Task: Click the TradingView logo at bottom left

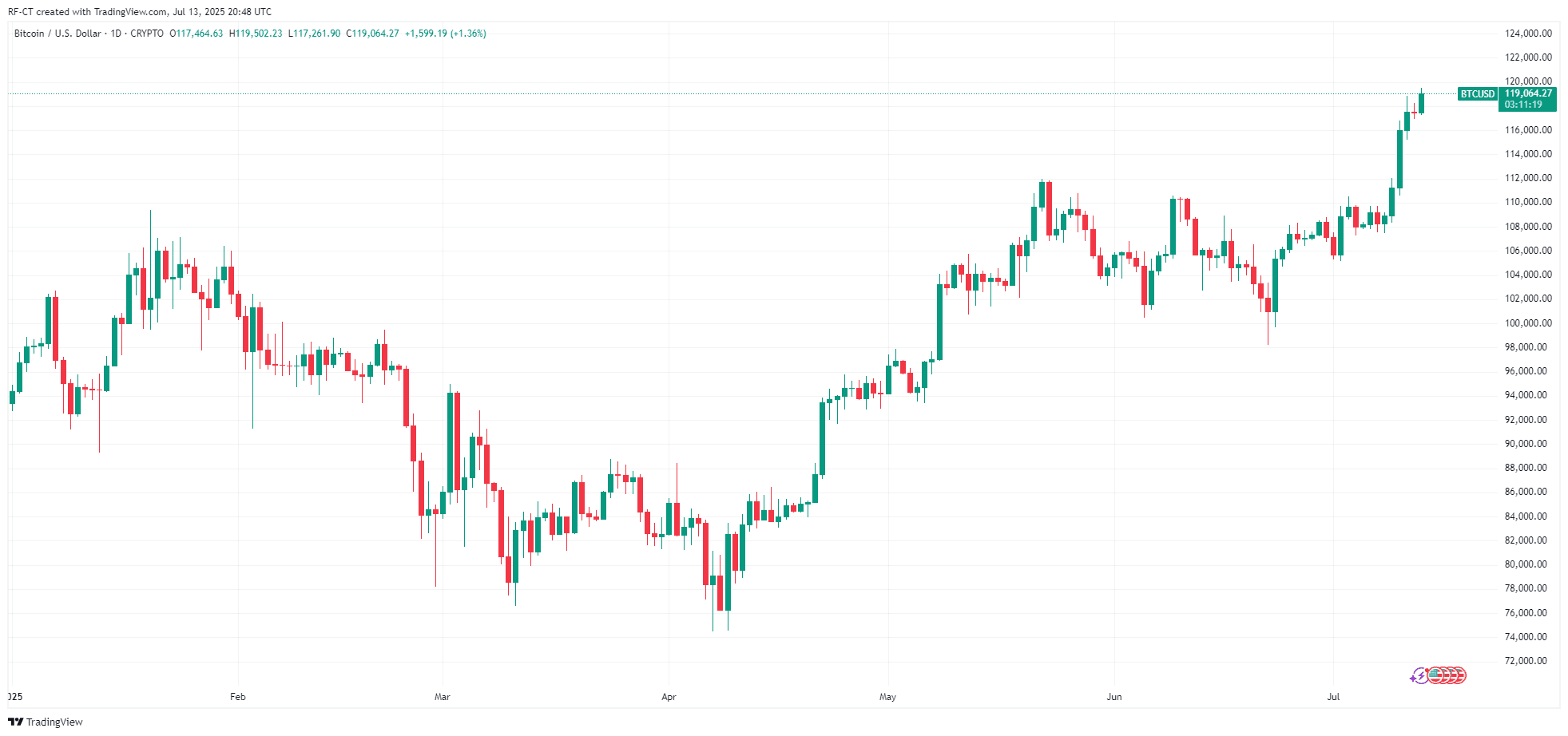Action: pyautogui.click(x=46, y=722)
